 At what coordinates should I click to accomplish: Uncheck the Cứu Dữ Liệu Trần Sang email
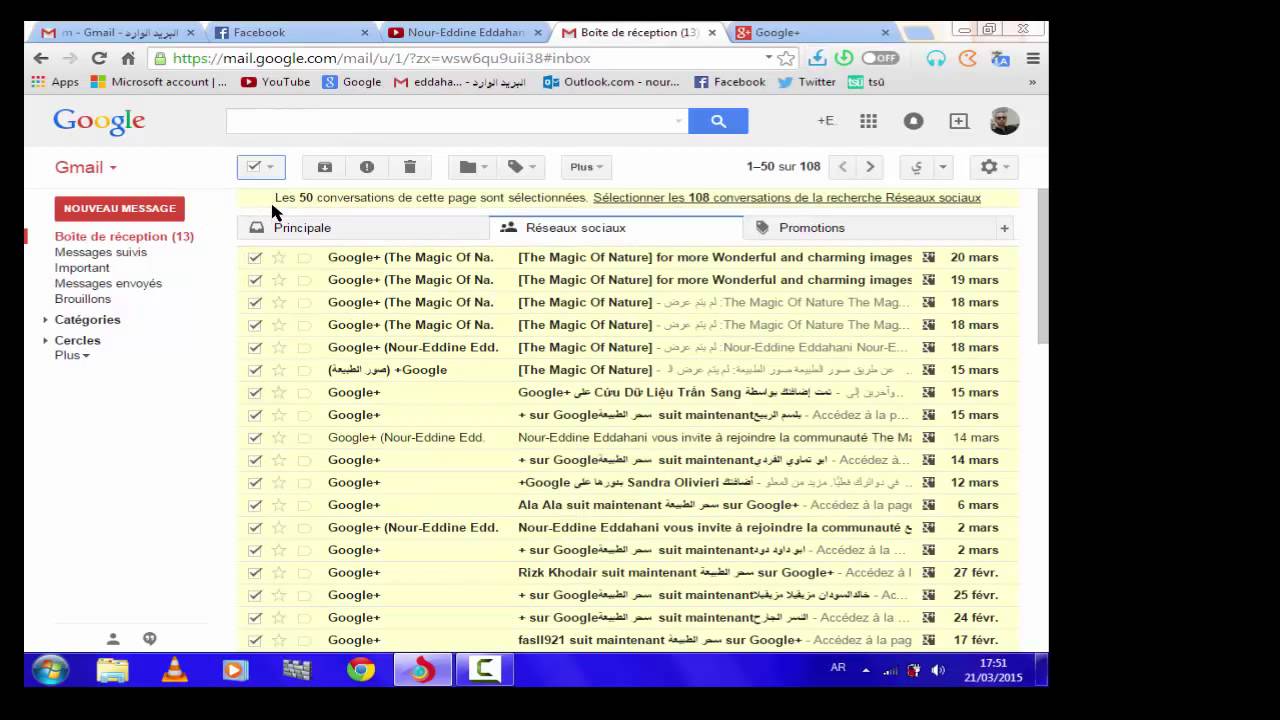tap(255, 392)
